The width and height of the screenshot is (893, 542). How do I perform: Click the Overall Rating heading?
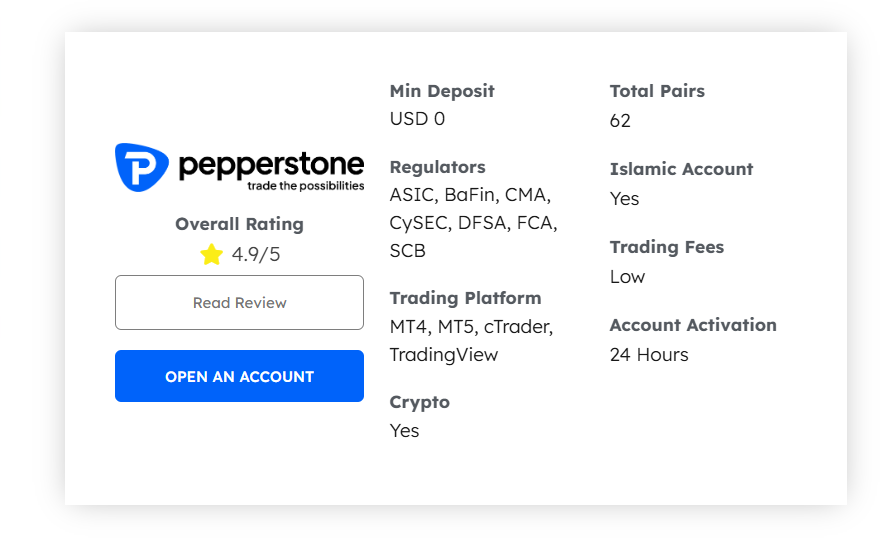pos(239,224)
